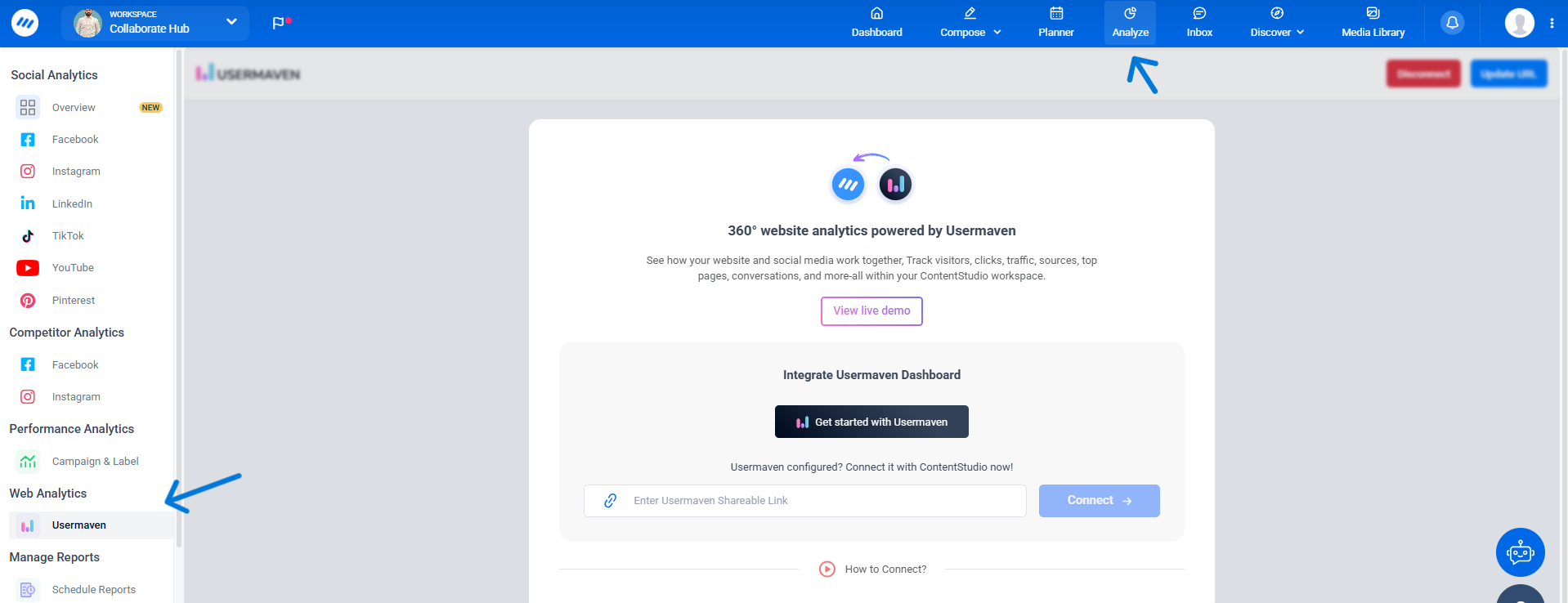Open the How to Connect? link
Screen dimensions: 1568x603
tap(885, 569)
